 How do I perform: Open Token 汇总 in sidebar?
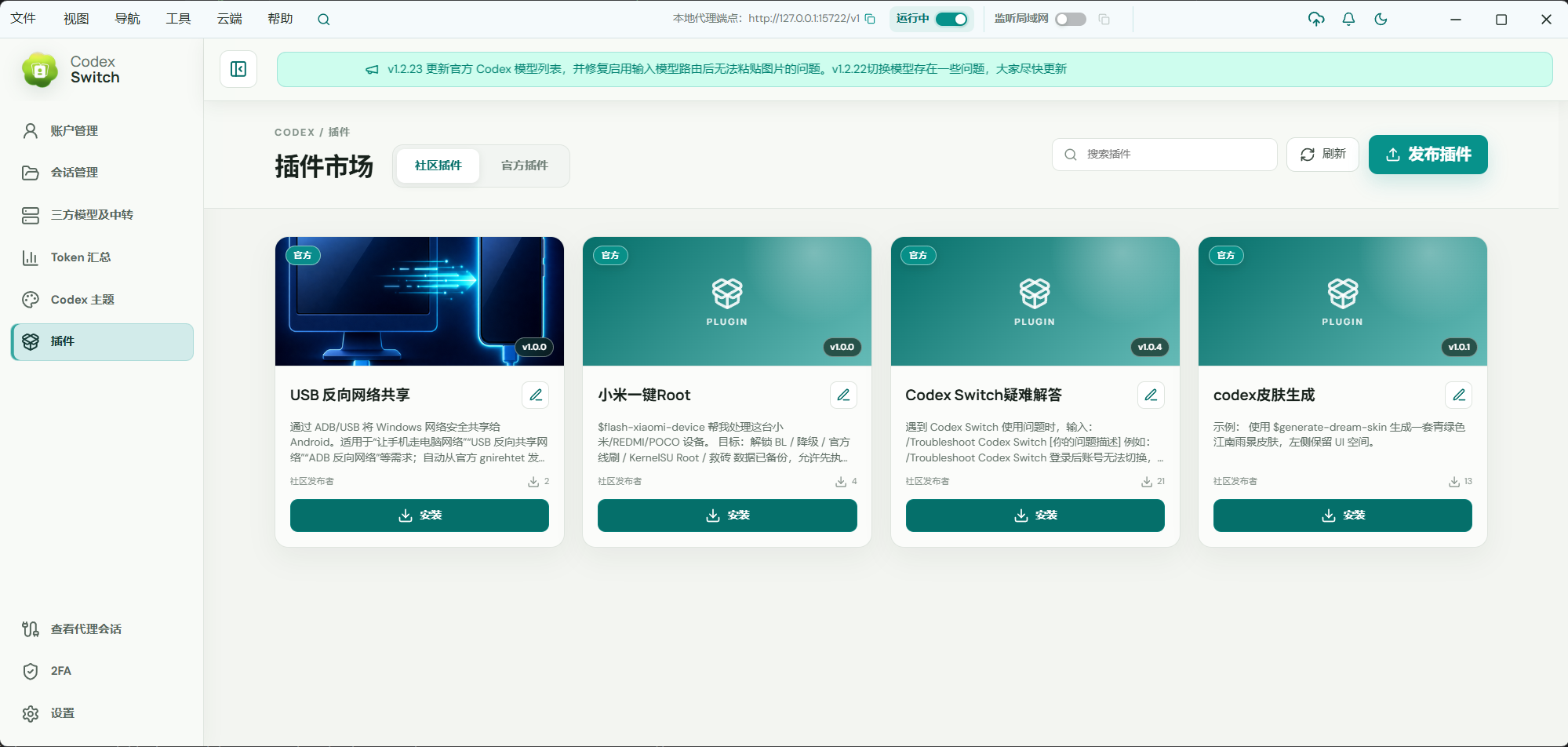pyautogui.click(x=102, y=257)
